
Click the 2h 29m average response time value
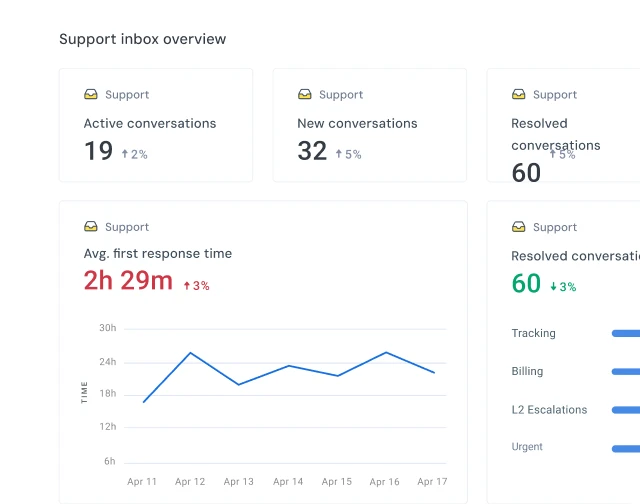128,281
